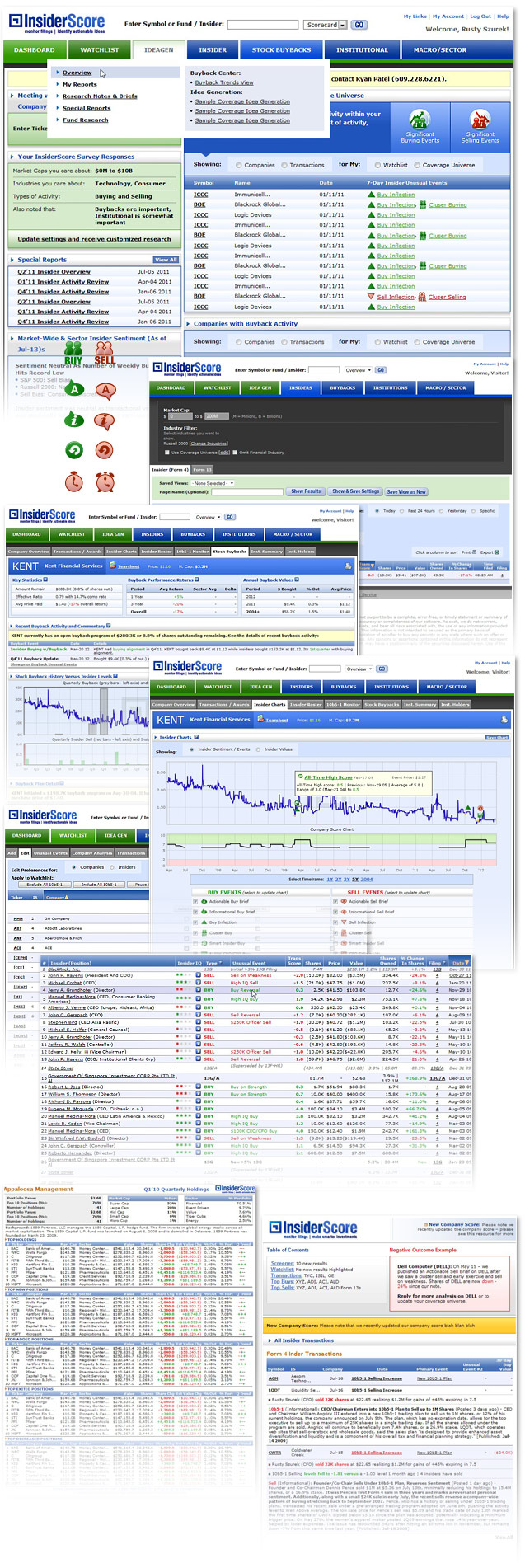Select Coverage Universe radio in insider events section
The height and width of the screenshot is (1568, 525).
(x=418, y=165)
